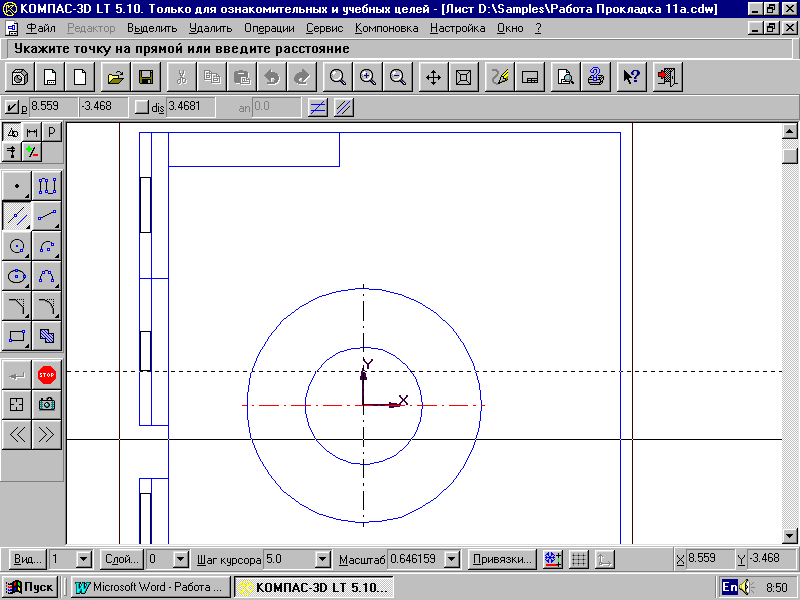This screenshot has width=800, height=600.
Task: Toggle the parallel two-lines mode button
Action: coord(344,107)
